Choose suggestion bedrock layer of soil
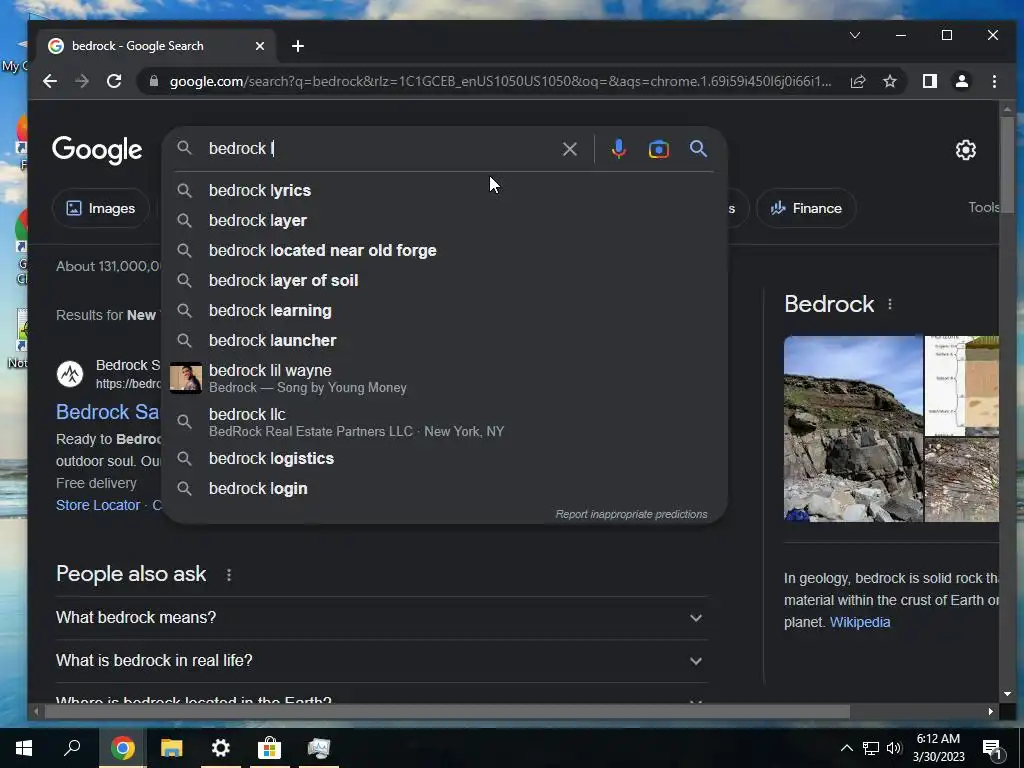This screenshot has height=768, width=1024. (444, 281)
